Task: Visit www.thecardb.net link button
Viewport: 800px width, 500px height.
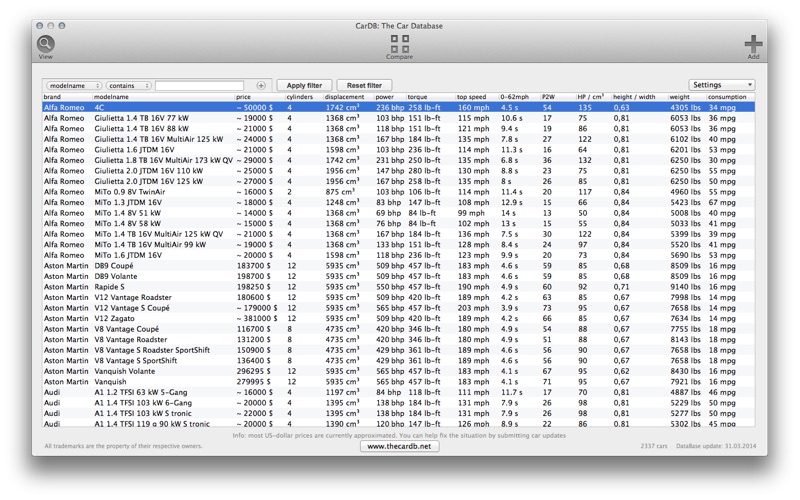Action: point(399,446)
